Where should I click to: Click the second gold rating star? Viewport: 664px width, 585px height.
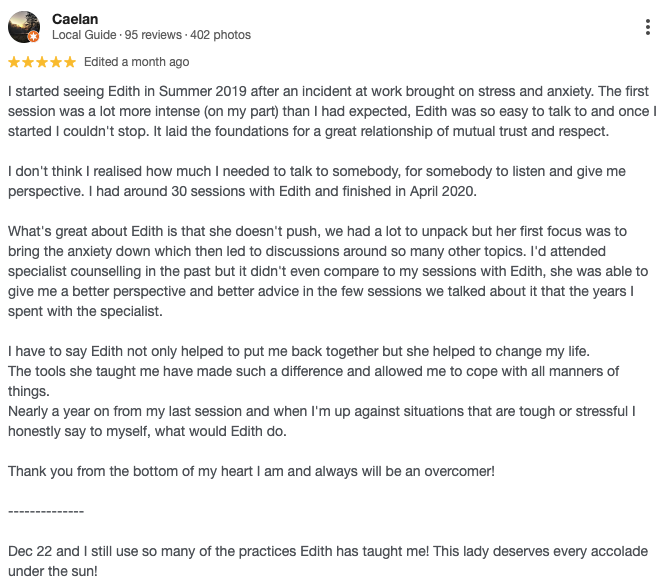coord(28,62)
